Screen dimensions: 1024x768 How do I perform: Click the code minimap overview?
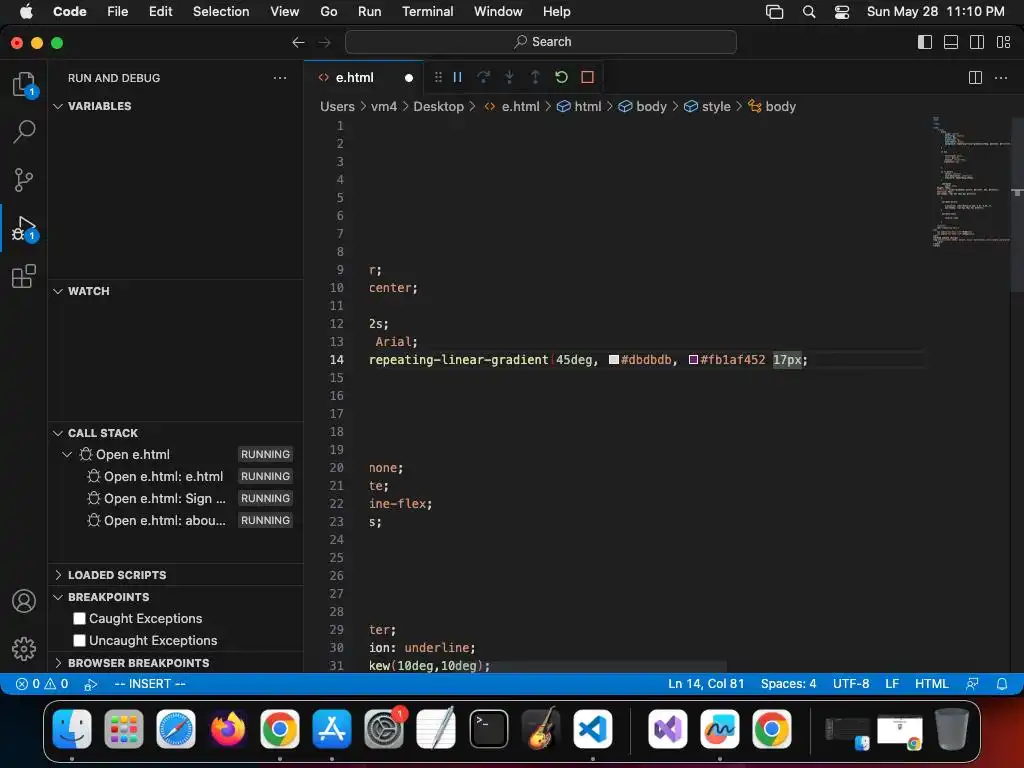pyautogui.click(x=970, y=181)
